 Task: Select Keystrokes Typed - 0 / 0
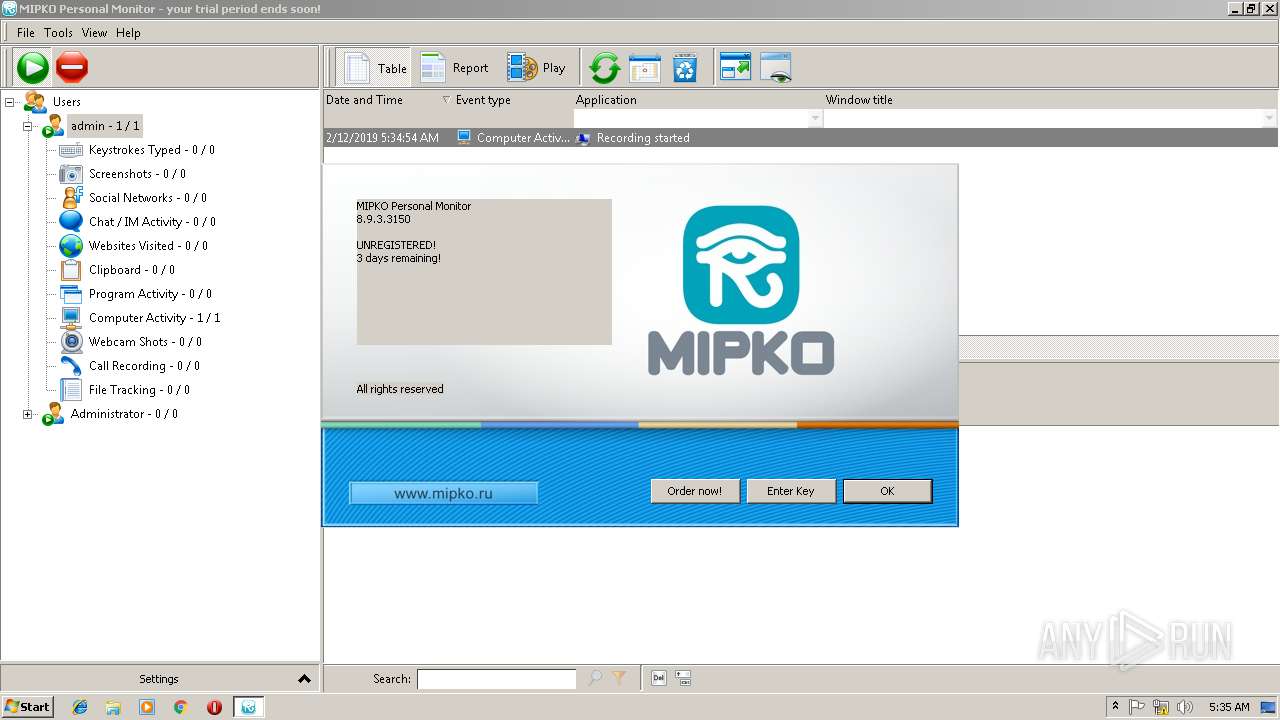point(151,150)
